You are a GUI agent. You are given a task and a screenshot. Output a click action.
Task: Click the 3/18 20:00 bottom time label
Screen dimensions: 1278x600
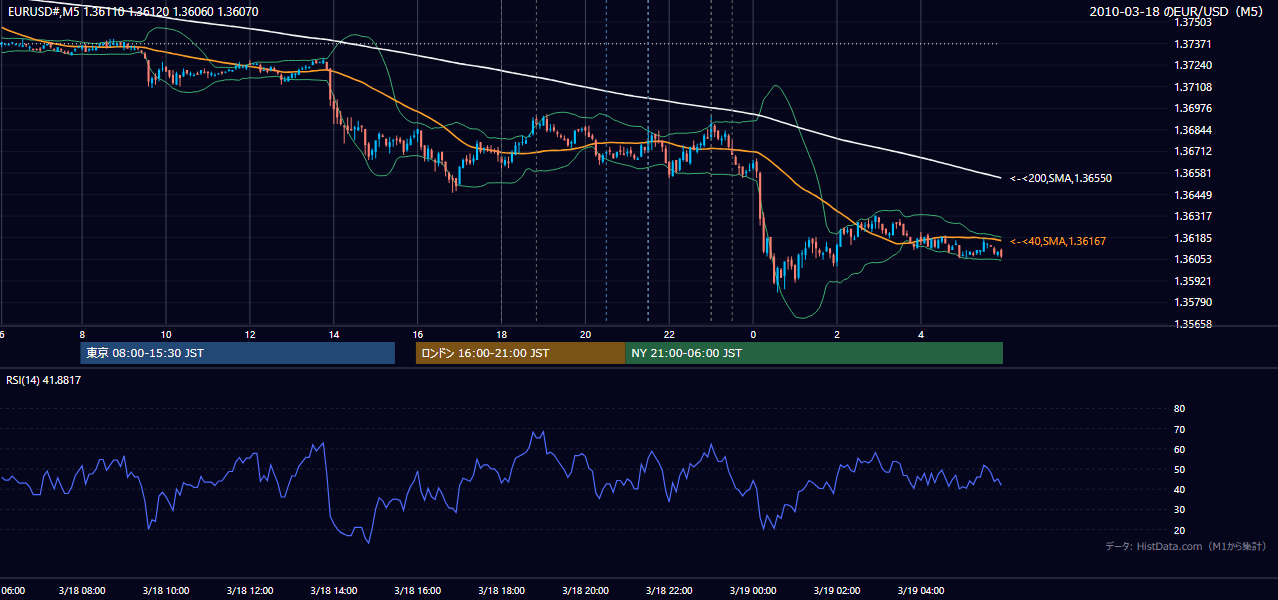[586, 590]
